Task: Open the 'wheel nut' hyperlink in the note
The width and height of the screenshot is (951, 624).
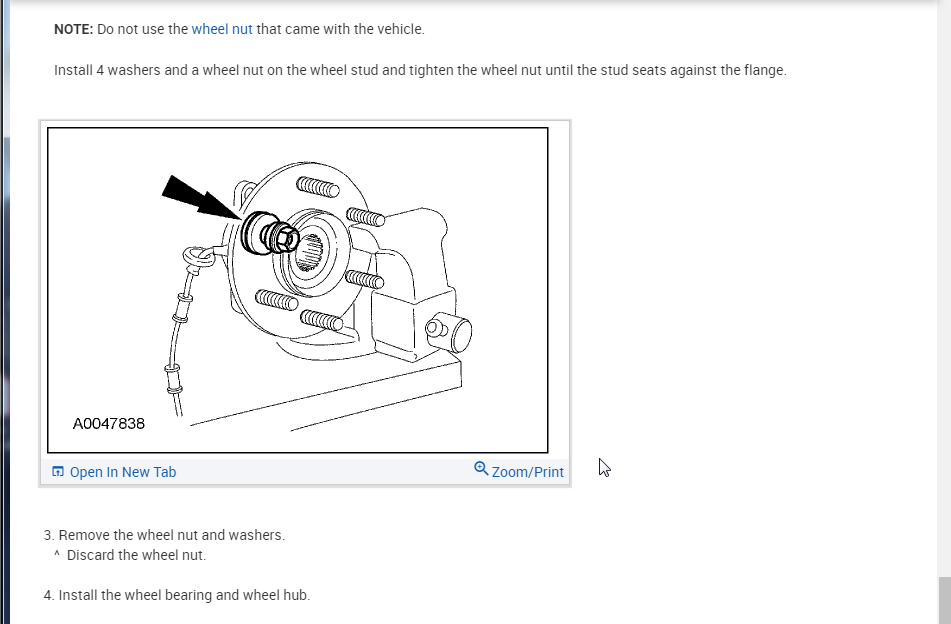Action: [x=222, y=29]
